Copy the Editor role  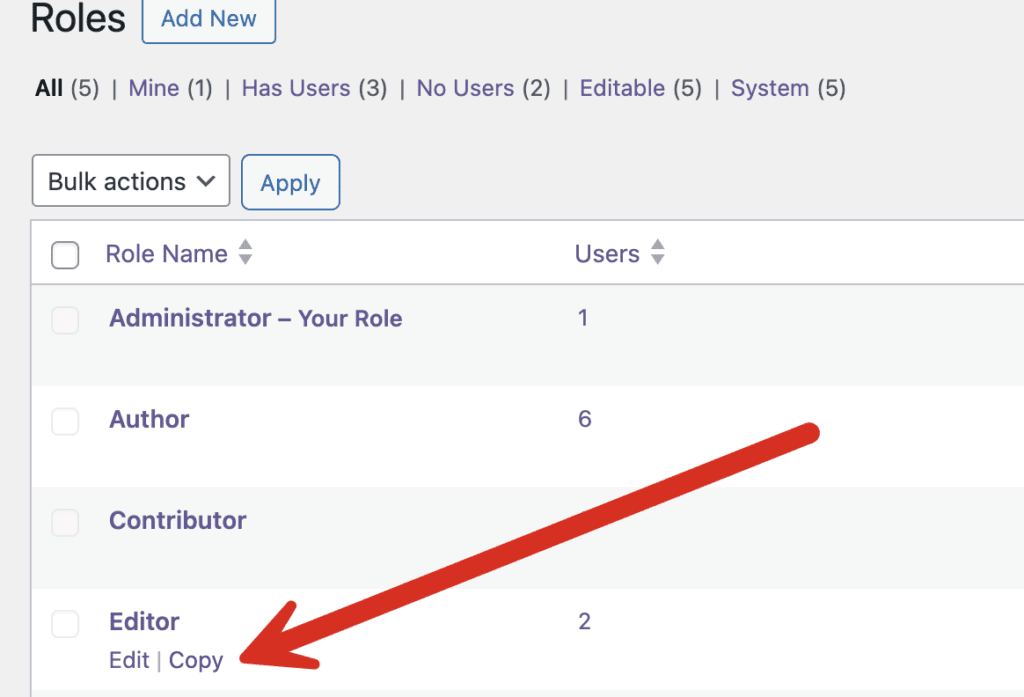pos(196,660)
